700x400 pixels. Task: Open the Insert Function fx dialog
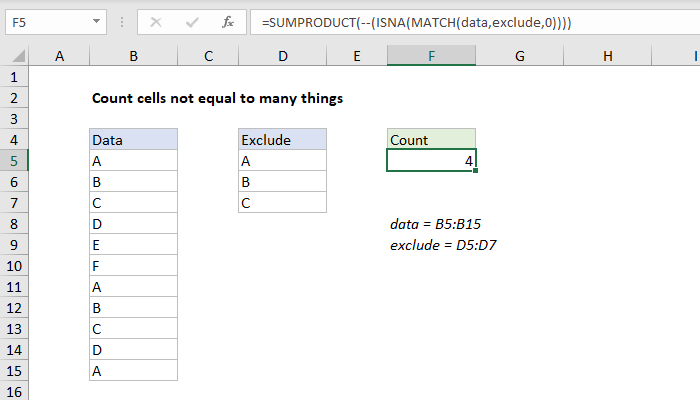click(x=227, y=21)
